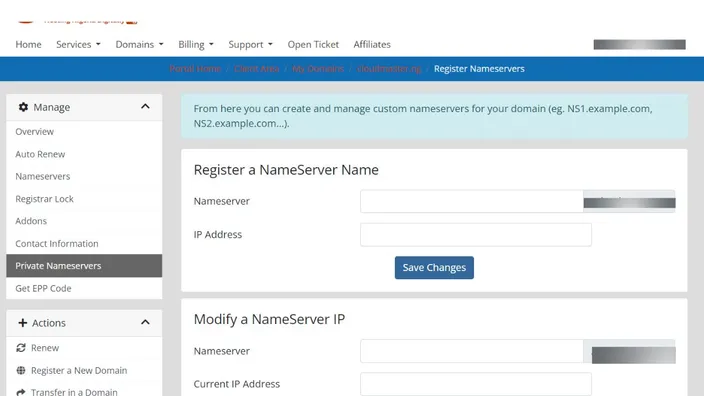The image size is (704, 396).
Task: Click the Manage gear icon
Action: coord(23,107)
